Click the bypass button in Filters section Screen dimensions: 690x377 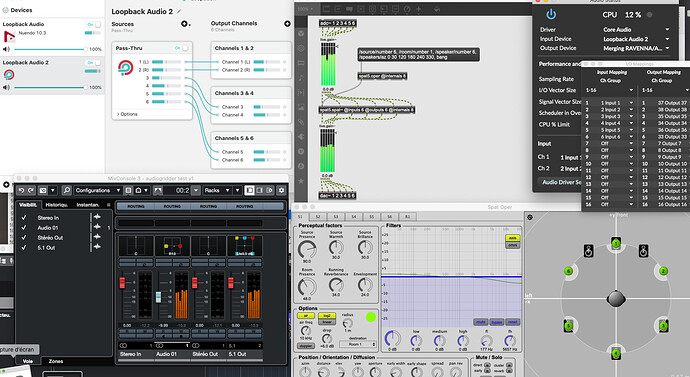(496, 322)
